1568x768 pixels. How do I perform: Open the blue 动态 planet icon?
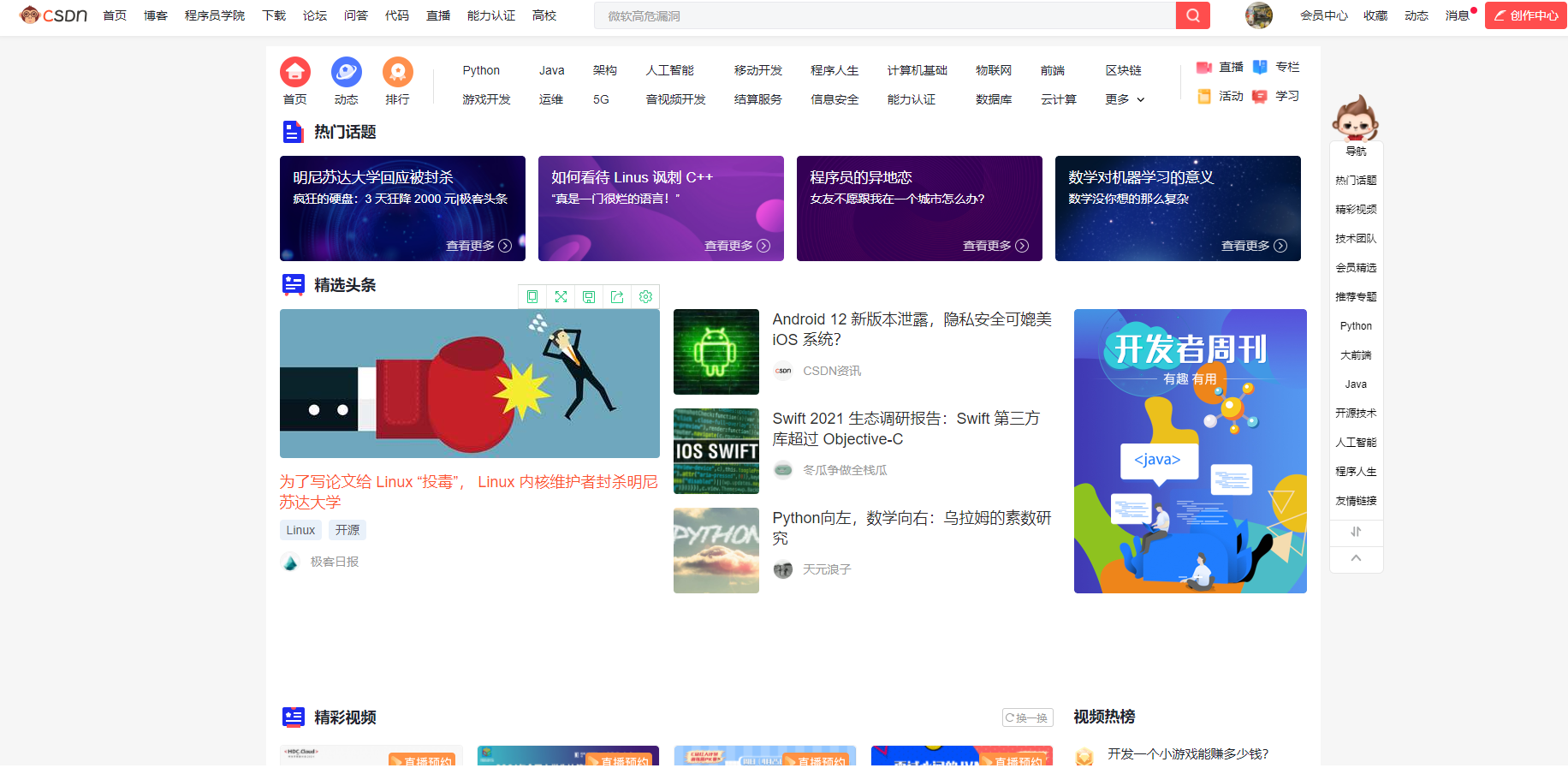click(347, 72)
